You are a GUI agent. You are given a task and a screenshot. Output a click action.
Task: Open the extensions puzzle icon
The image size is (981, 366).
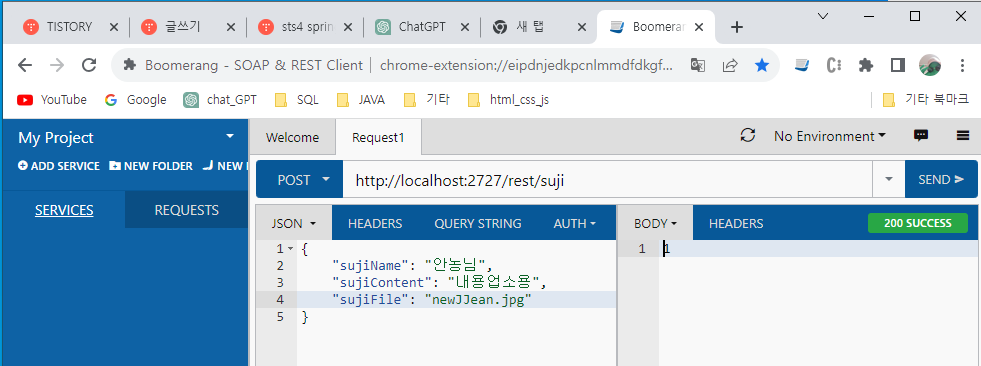pyautogui.click(x=866, y=65)
